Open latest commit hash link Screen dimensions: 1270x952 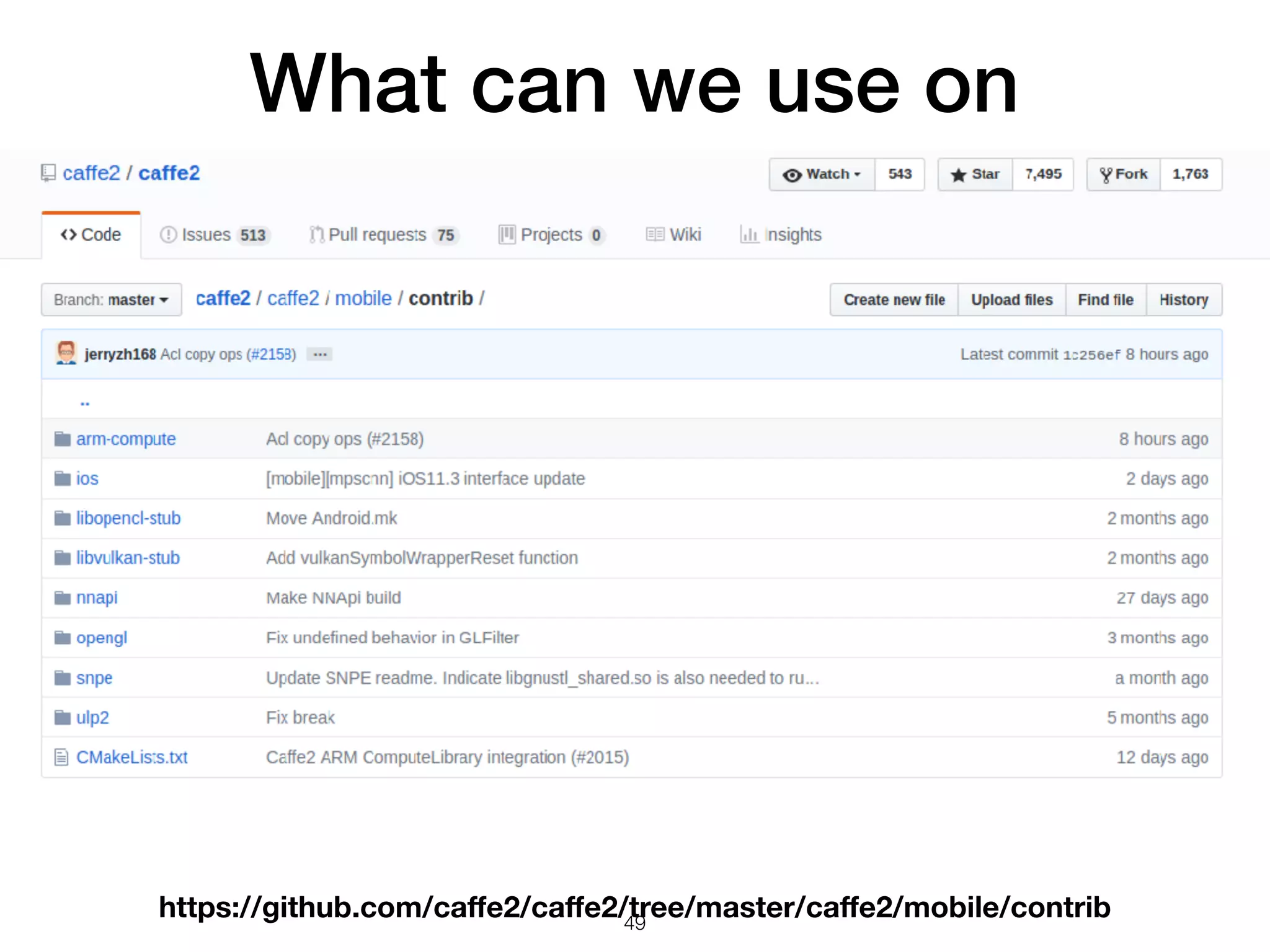tap(1091, 355)
